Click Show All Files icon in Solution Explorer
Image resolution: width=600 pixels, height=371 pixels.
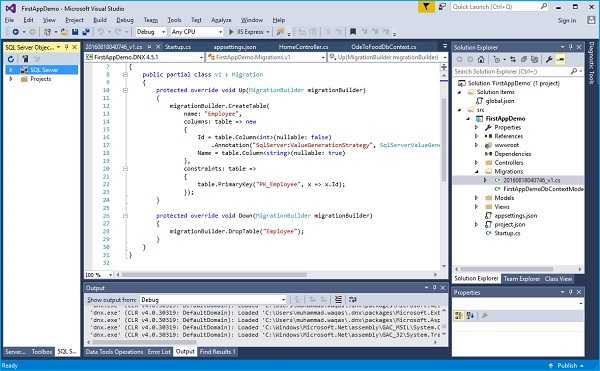coord(534,59)
